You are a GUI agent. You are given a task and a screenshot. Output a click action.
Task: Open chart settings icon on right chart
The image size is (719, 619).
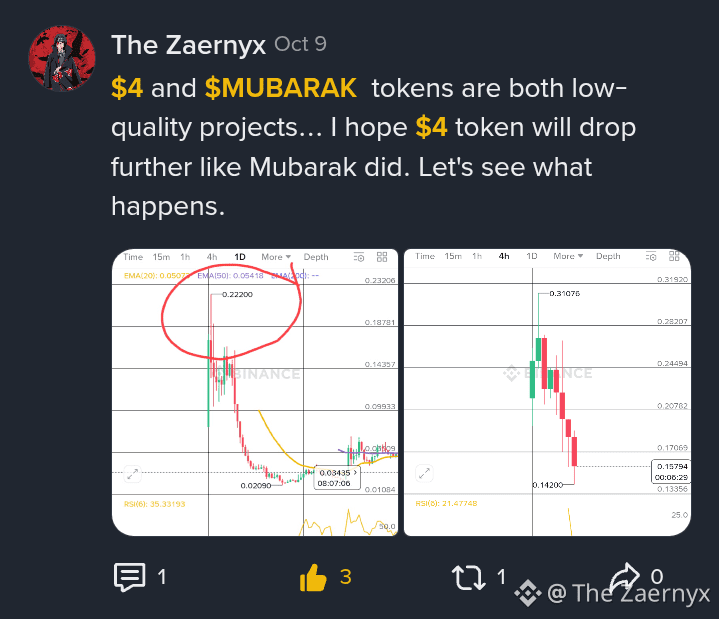point(651,256)
